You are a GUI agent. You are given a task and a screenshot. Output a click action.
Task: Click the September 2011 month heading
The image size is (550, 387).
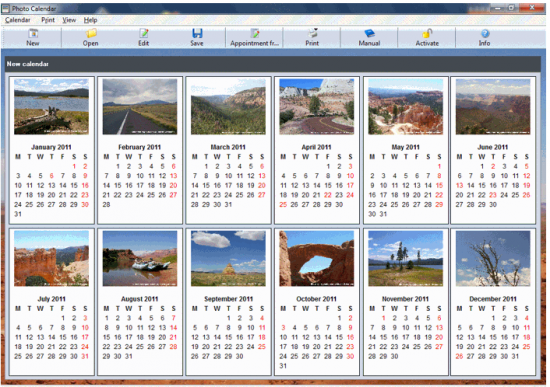pos(228,299)
